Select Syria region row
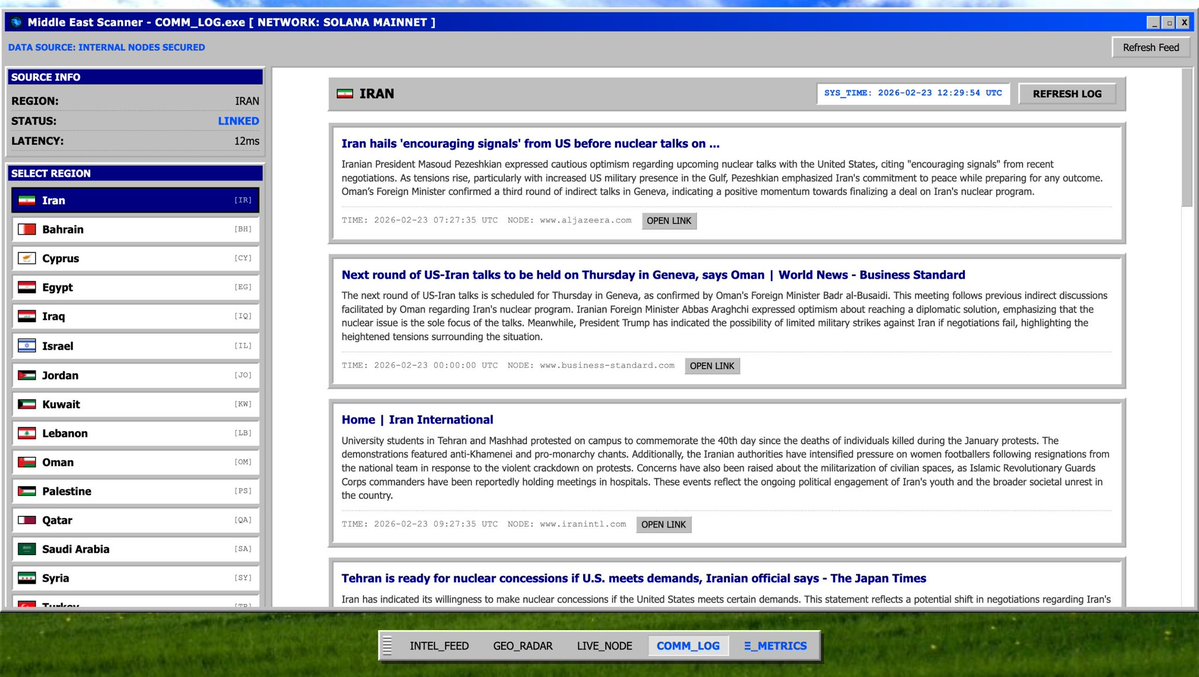Screen dimensions: 1199x677 click(135, 578)
